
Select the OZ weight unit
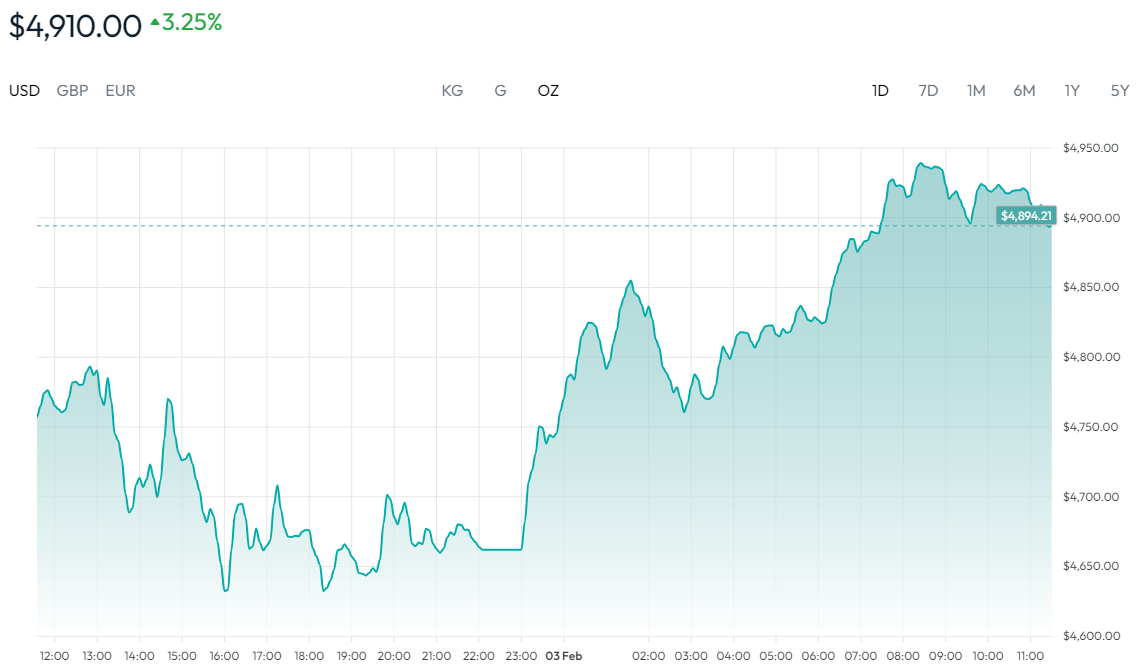(x=548, y=91)
